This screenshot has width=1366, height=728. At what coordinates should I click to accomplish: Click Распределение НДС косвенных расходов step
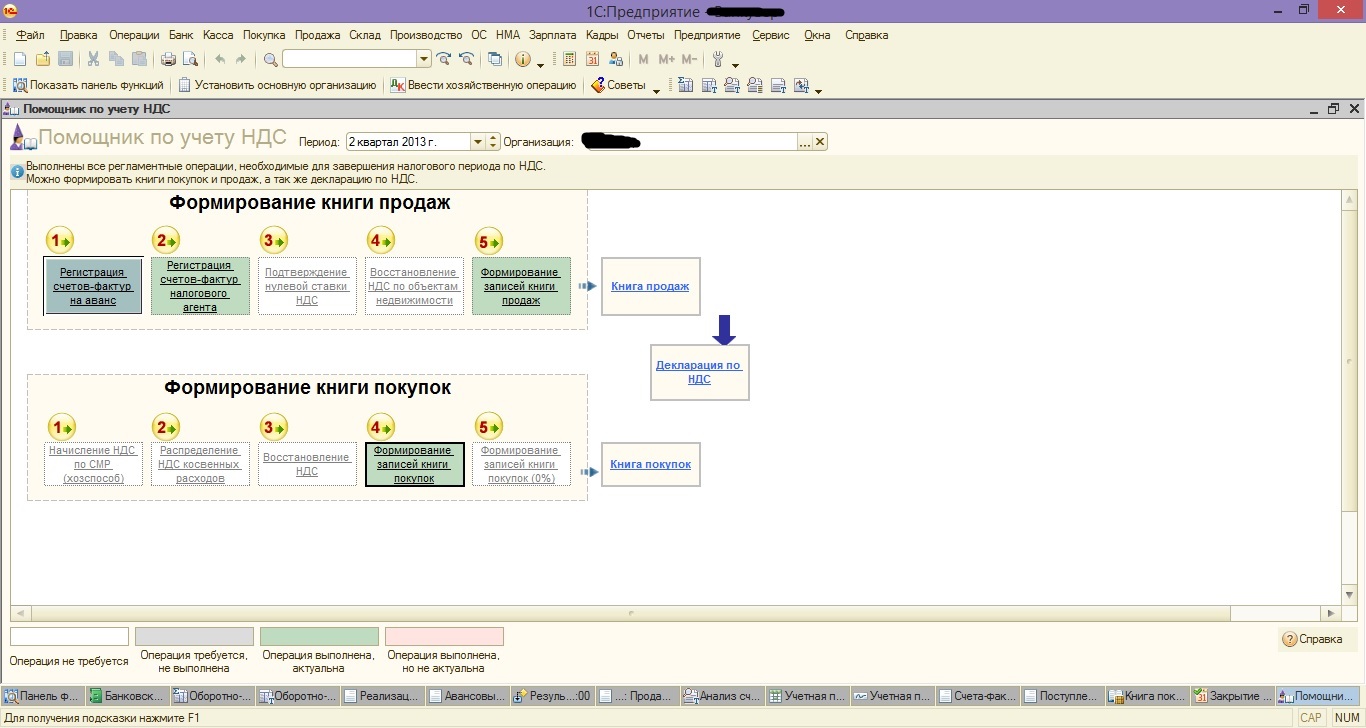point(200,464)
